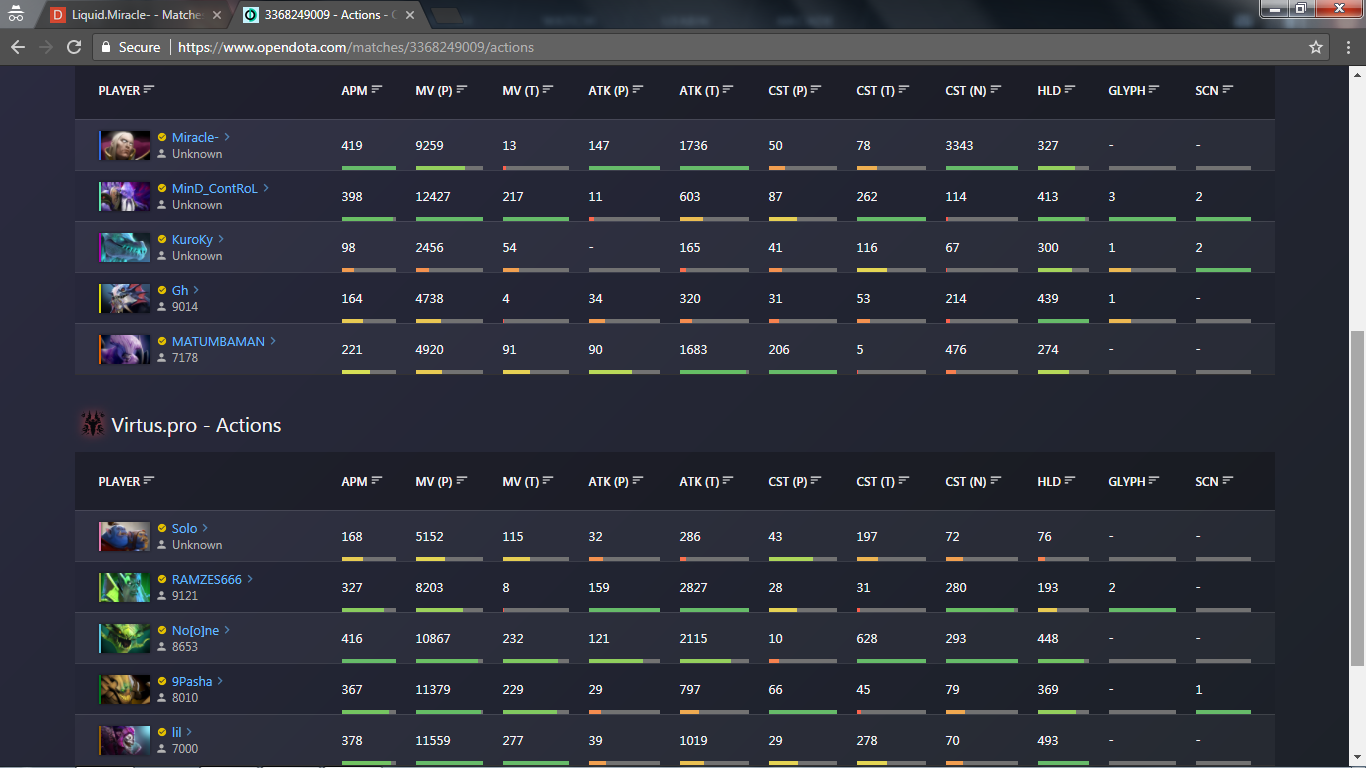Viewport: 1372px width, 774px height.
Task: Click Solo hero portrait
Action: pyautogui.click(x=124, y=536)
